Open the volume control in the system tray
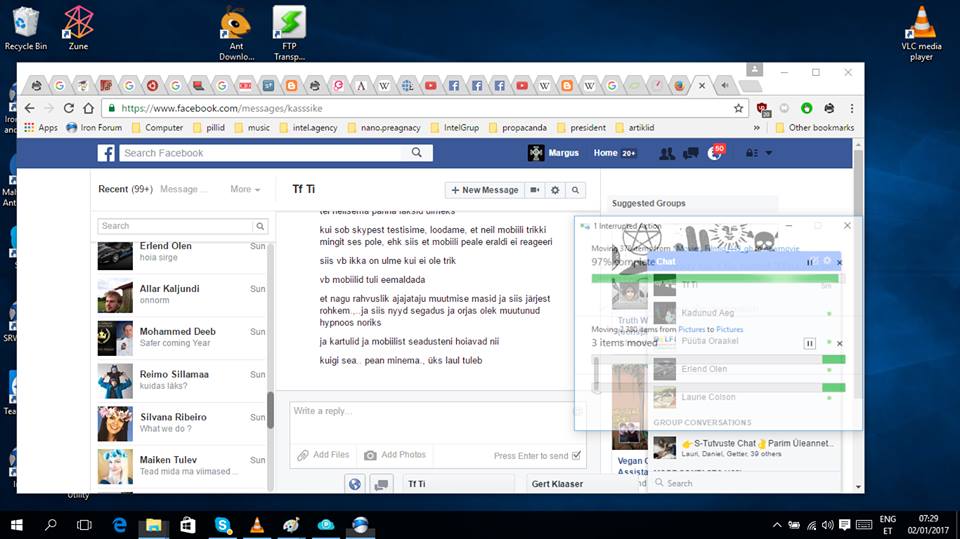960x539 pixels. [x=828, y=525]
